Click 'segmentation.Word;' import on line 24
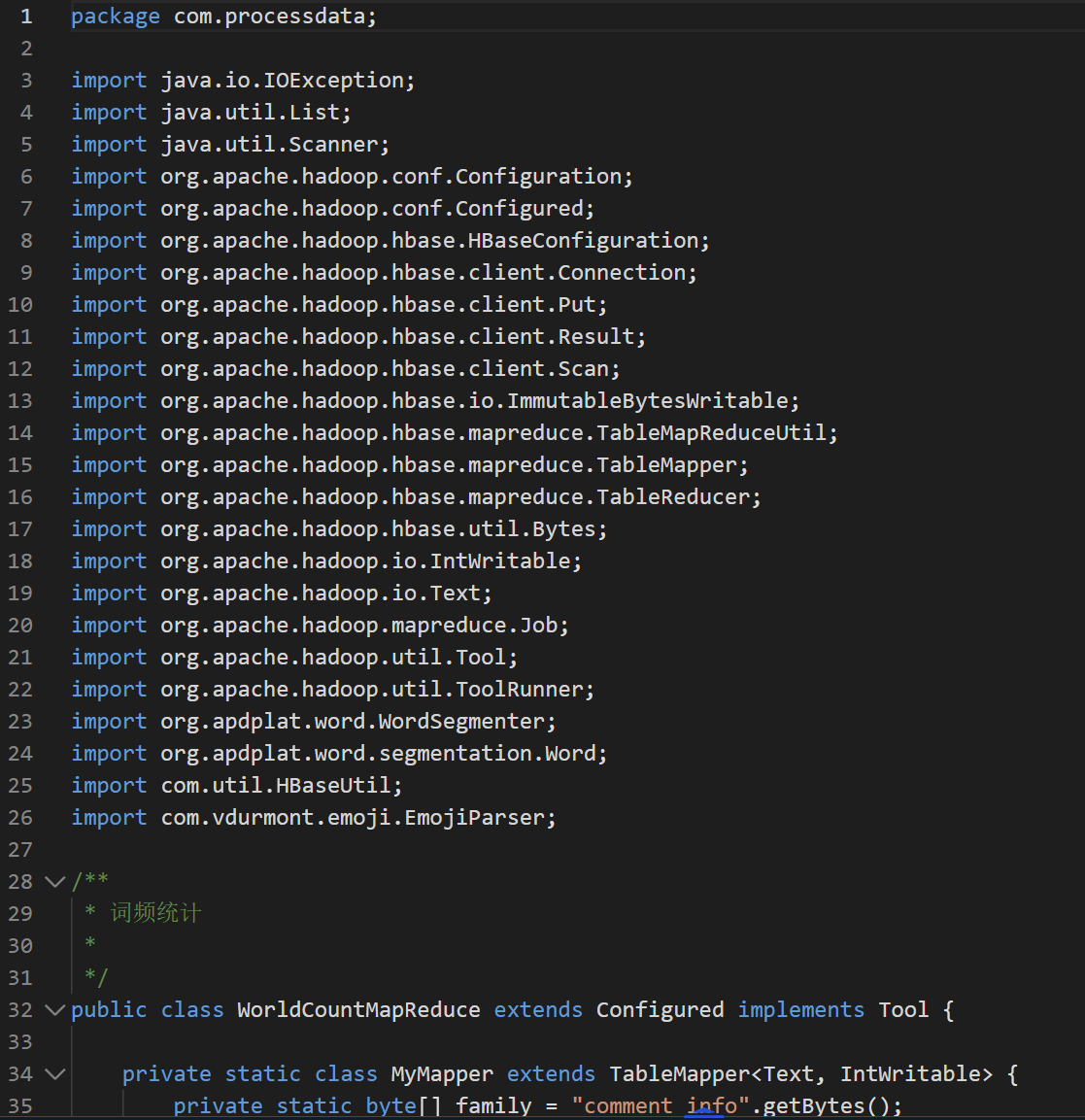This screenshot has height=1120, width=1085. [493, 754]
